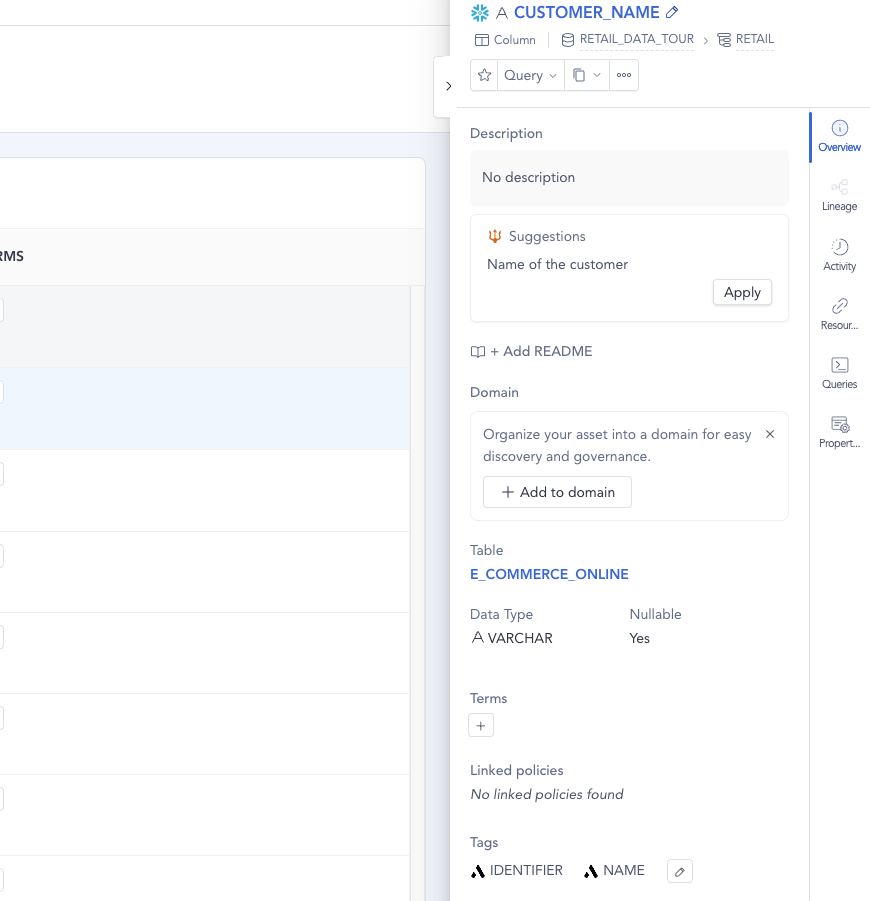Click Add README link
The height and width of the screenshot is (901, 870).
click(531, 351)
